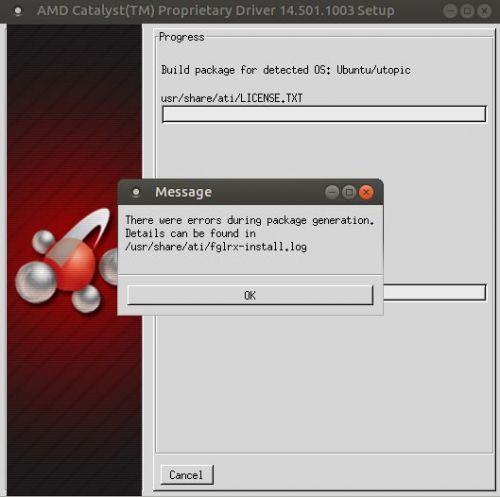Close the AMD Catalyst Setup window

click(484, 11)
